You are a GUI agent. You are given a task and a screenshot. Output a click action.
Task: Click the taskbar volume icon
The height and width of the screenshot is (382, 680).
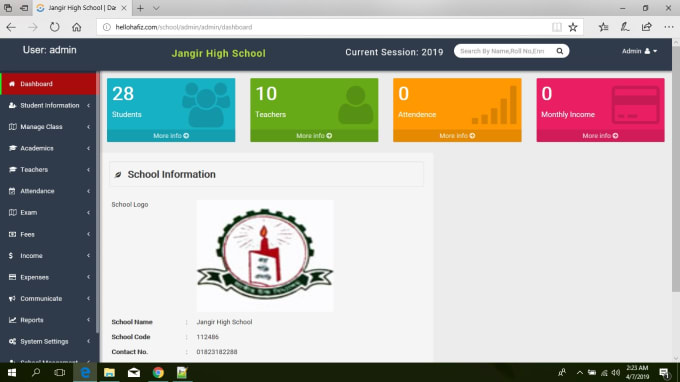616,372
